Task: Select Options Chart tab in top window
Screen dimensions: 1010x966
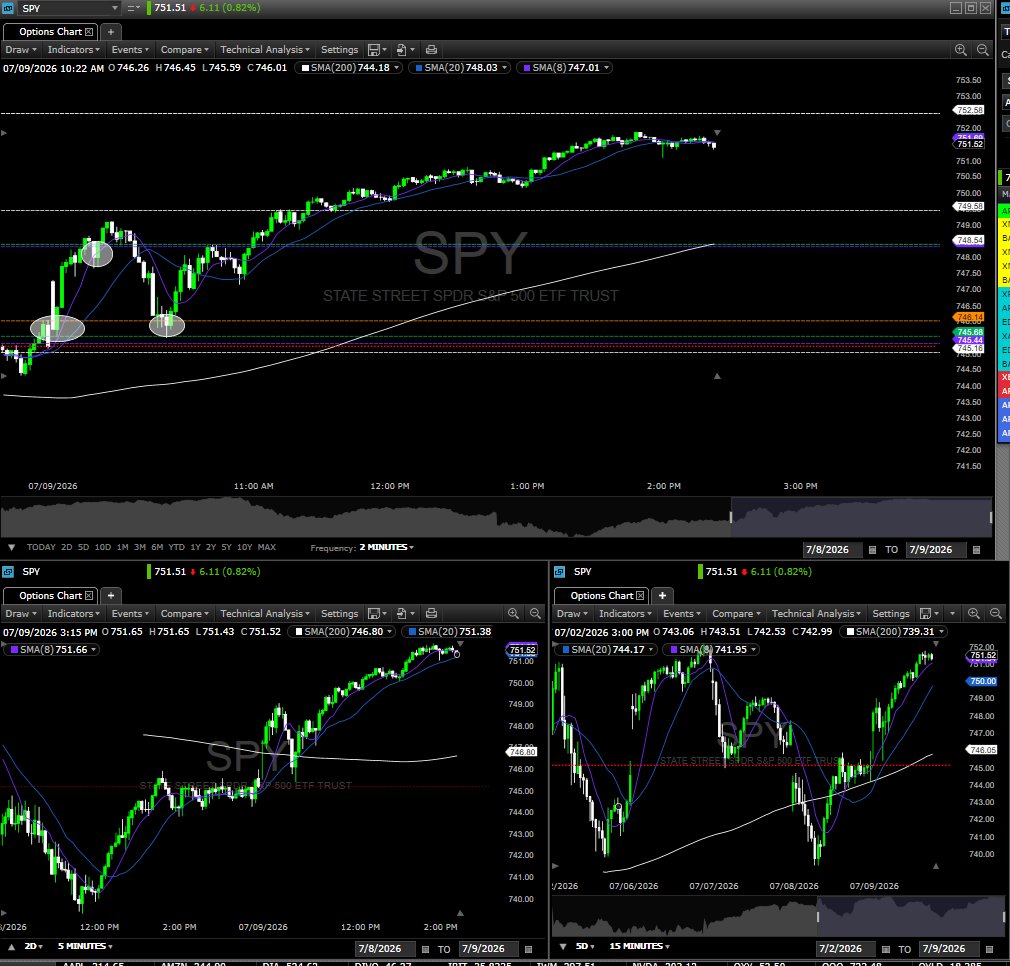Action: (50, 32)
